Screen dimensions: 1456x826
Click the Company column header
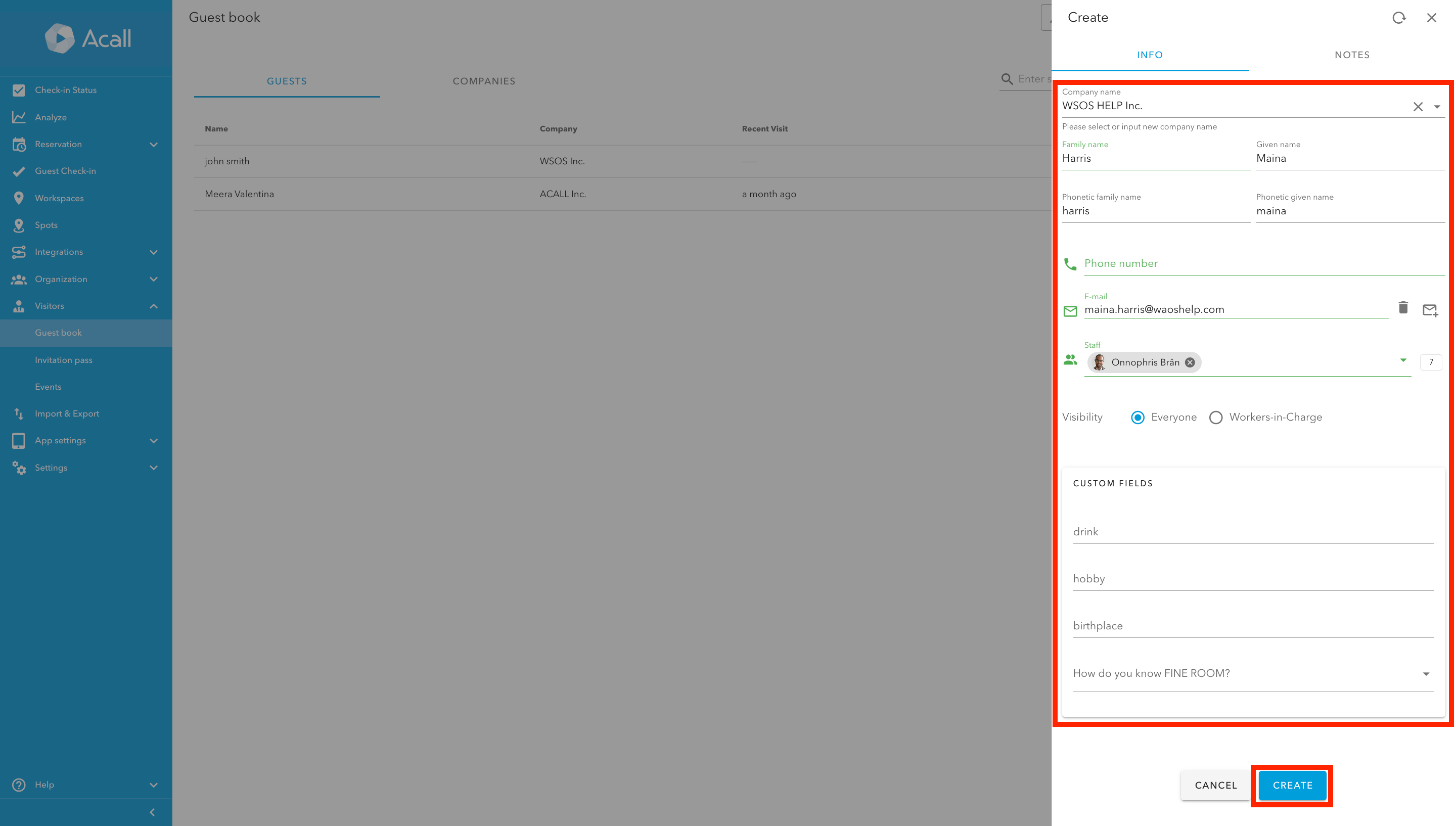click(x=558, y=129)
